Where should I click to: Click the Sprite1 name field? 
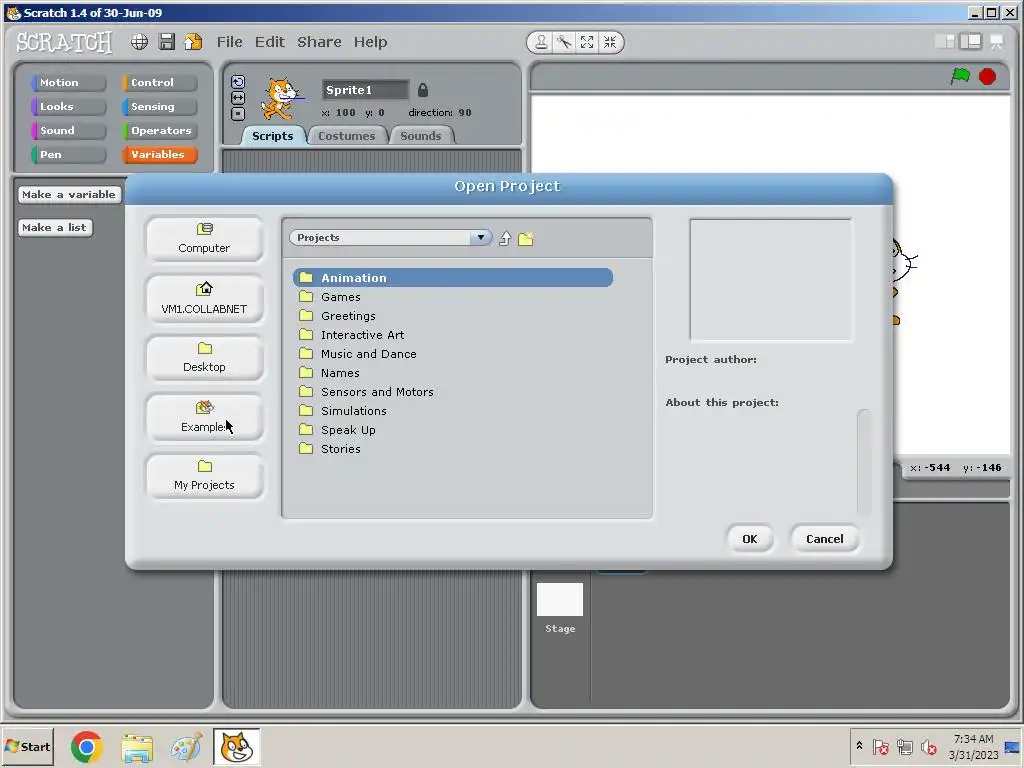(x=364, y=90)
